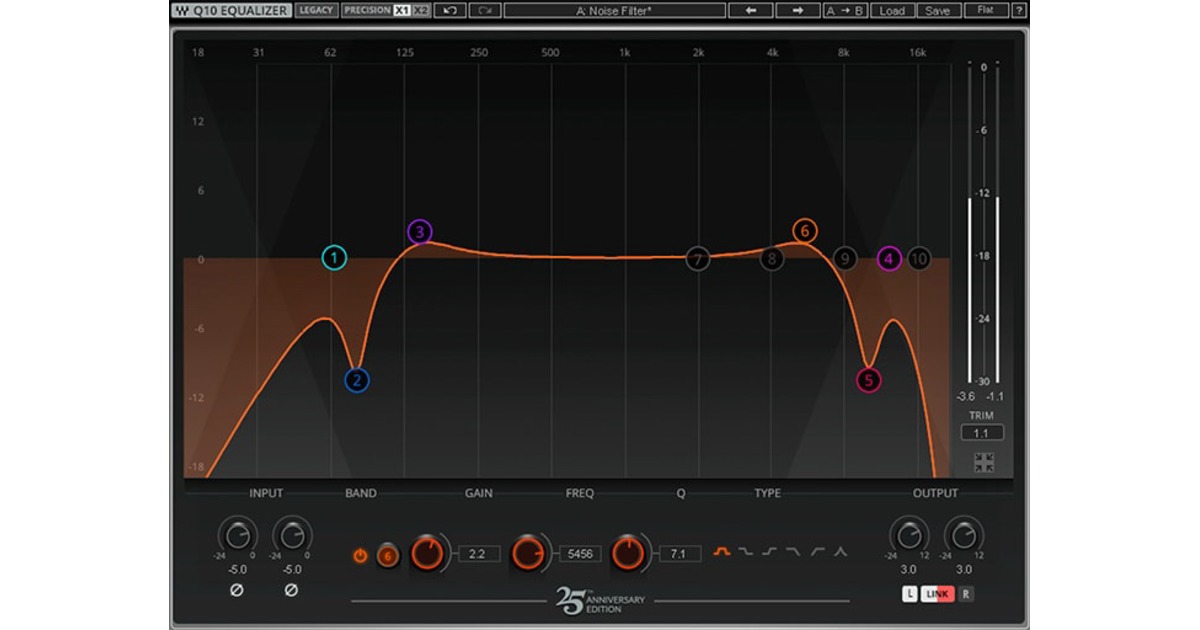Click the inactive band 9 node
This screenshot has height=630, width=1200.
[x=845, y=259]
